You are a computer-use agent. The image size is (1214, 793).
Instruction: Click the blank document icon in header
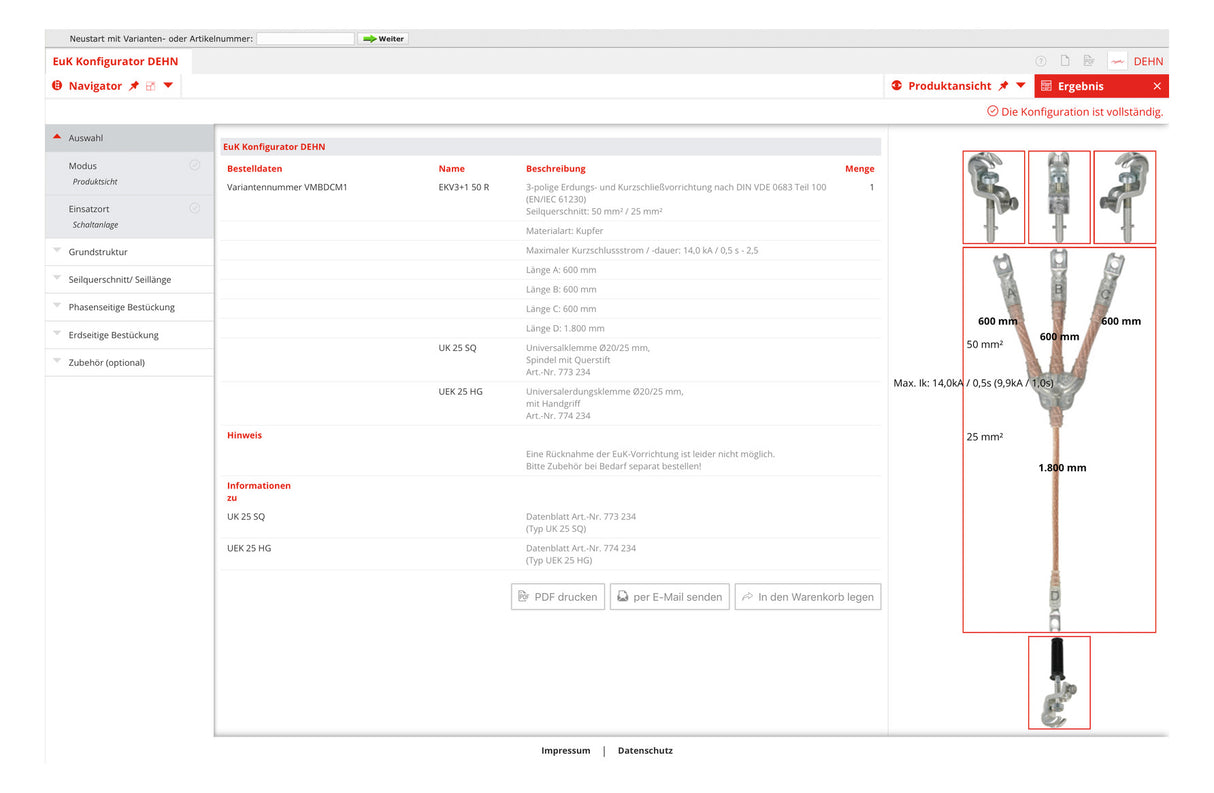click(1065, 61)
